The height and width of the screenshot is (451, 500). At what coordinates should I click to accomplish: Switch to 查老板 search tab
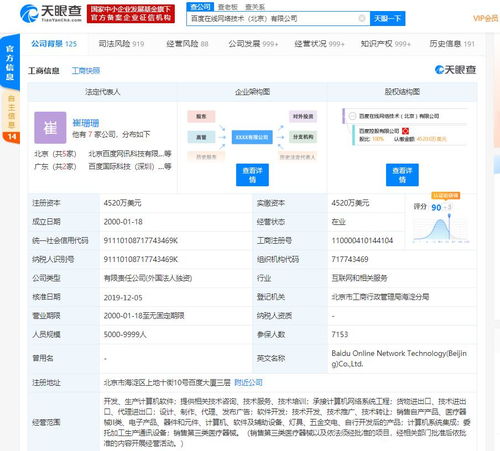[x=228, y=7]
